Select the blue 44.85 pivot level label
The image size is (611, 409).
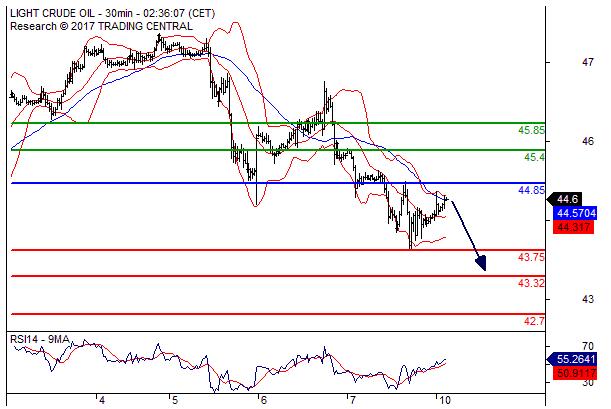click(531, 190)
